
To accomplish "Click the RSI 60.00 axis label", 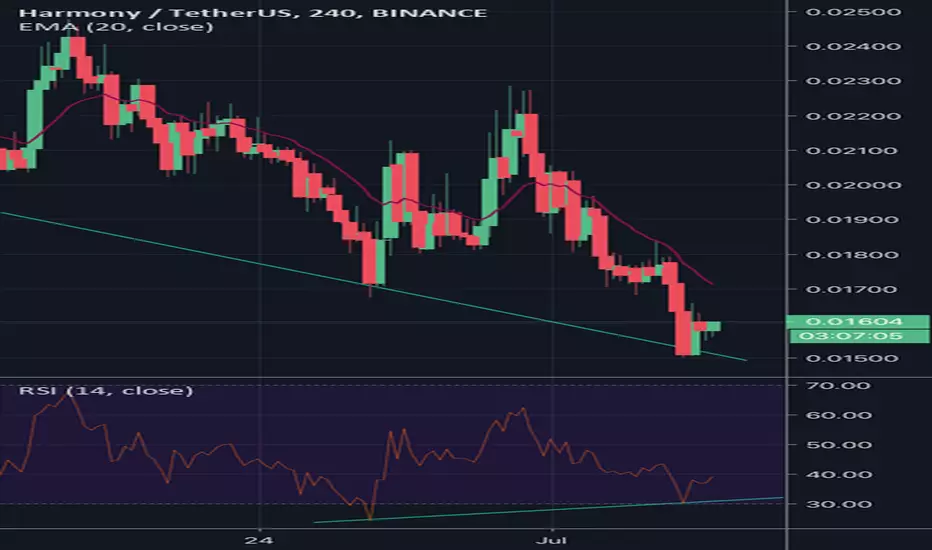I will tap(839, 415).
